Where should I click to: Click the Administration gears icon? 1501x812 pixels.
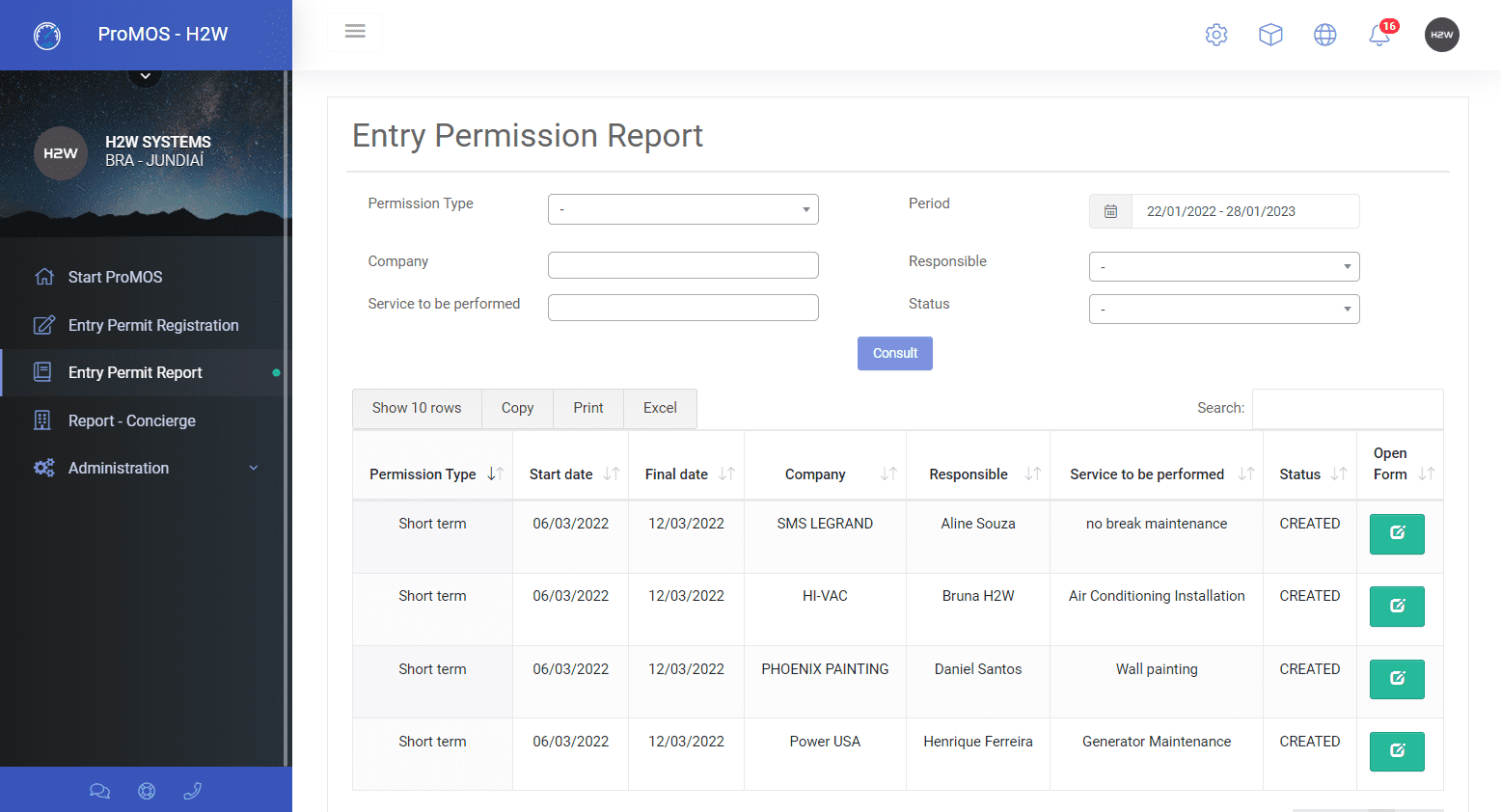(44, 468)
